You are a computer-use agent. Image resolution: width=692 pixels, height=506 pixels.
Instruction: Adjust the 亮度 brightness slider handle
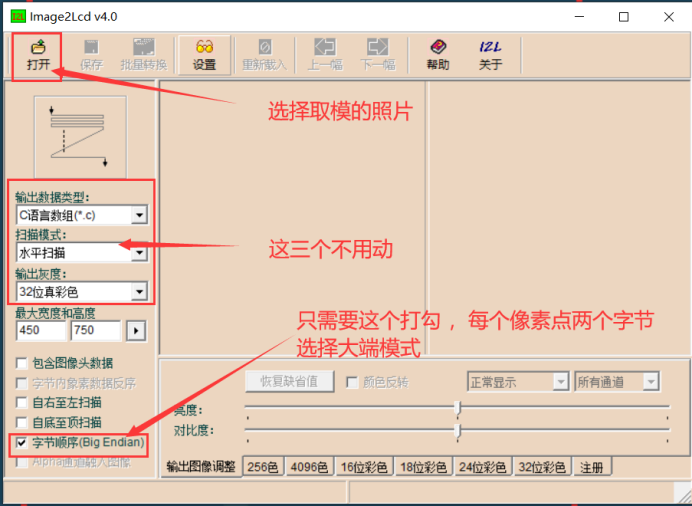(x=458, y=409)
